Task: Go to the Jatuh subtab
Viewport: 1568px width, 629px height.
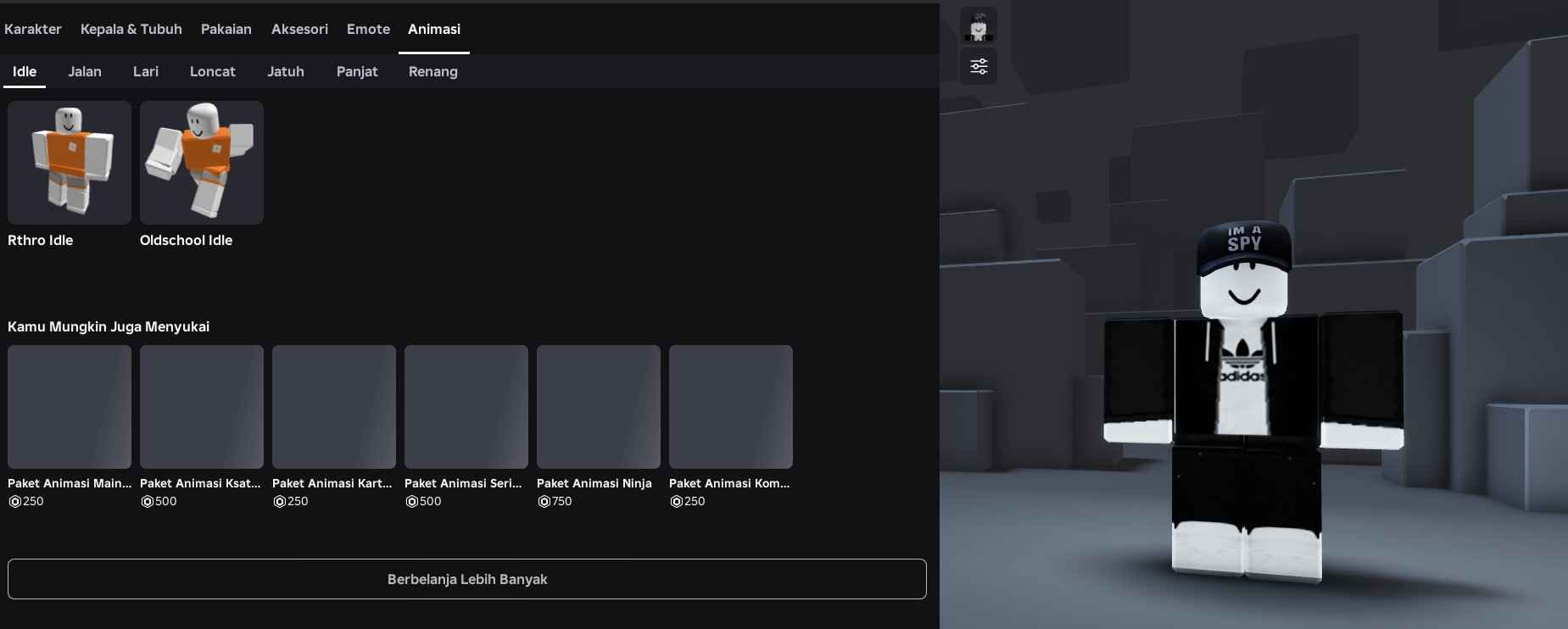Action: tap(286, 71)
